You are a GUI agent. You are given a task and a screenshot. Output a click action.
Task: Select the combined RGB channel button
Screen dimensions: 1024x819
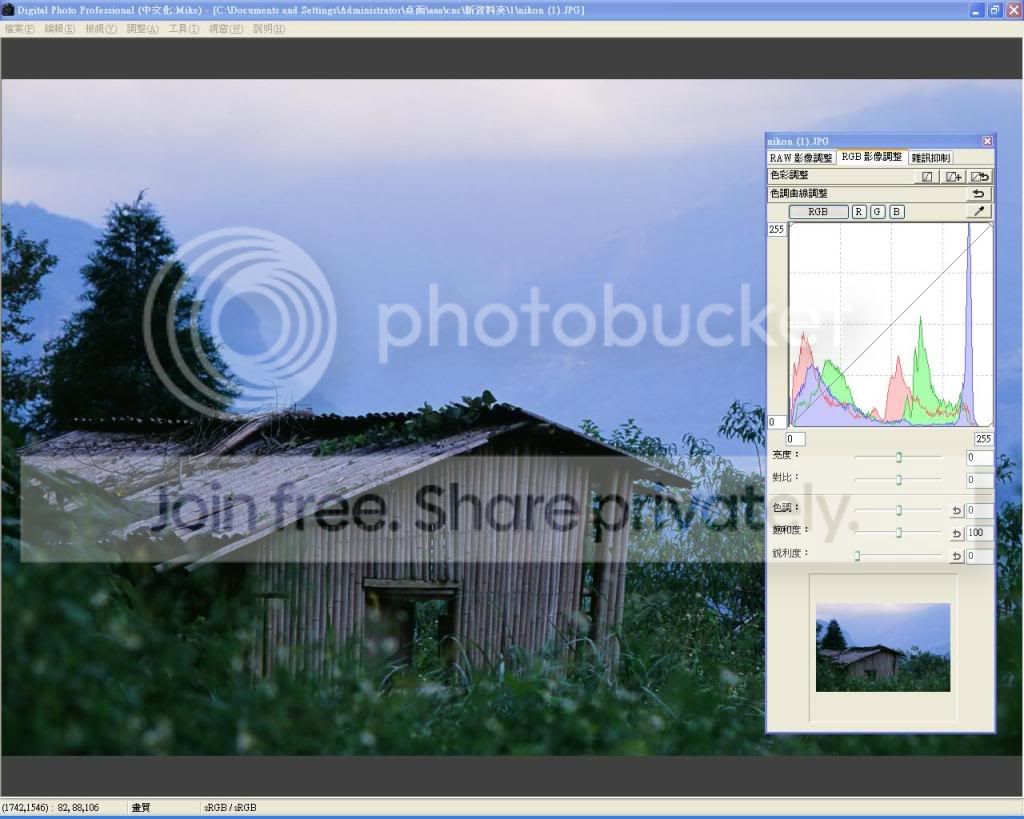click(x=818, y=211)
